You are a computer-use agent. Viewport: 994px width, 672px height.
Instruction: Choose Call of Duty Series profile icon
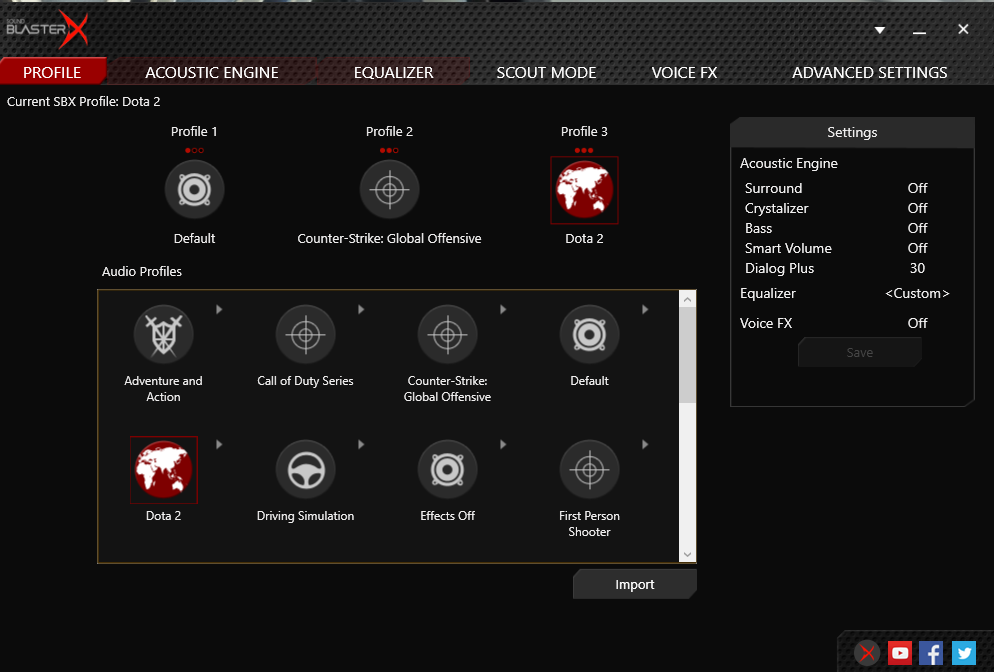305,335
